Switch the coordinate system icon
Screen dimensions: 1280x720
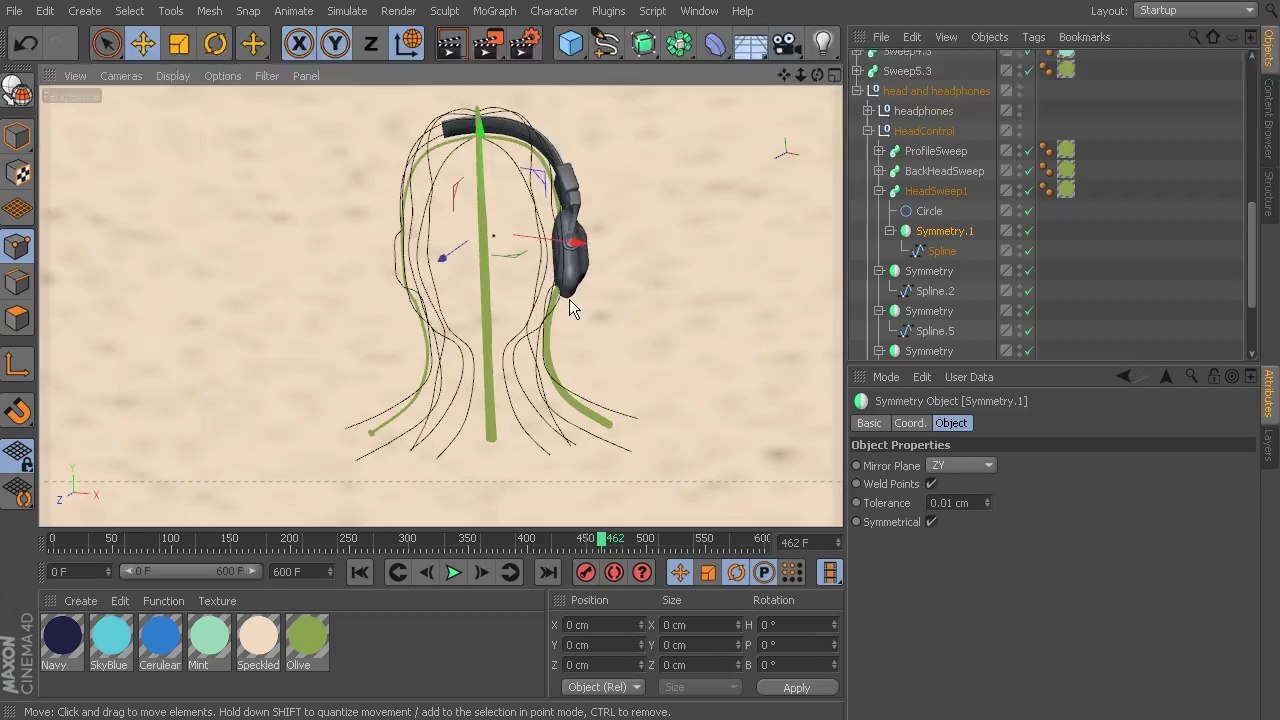pos(408,44)
